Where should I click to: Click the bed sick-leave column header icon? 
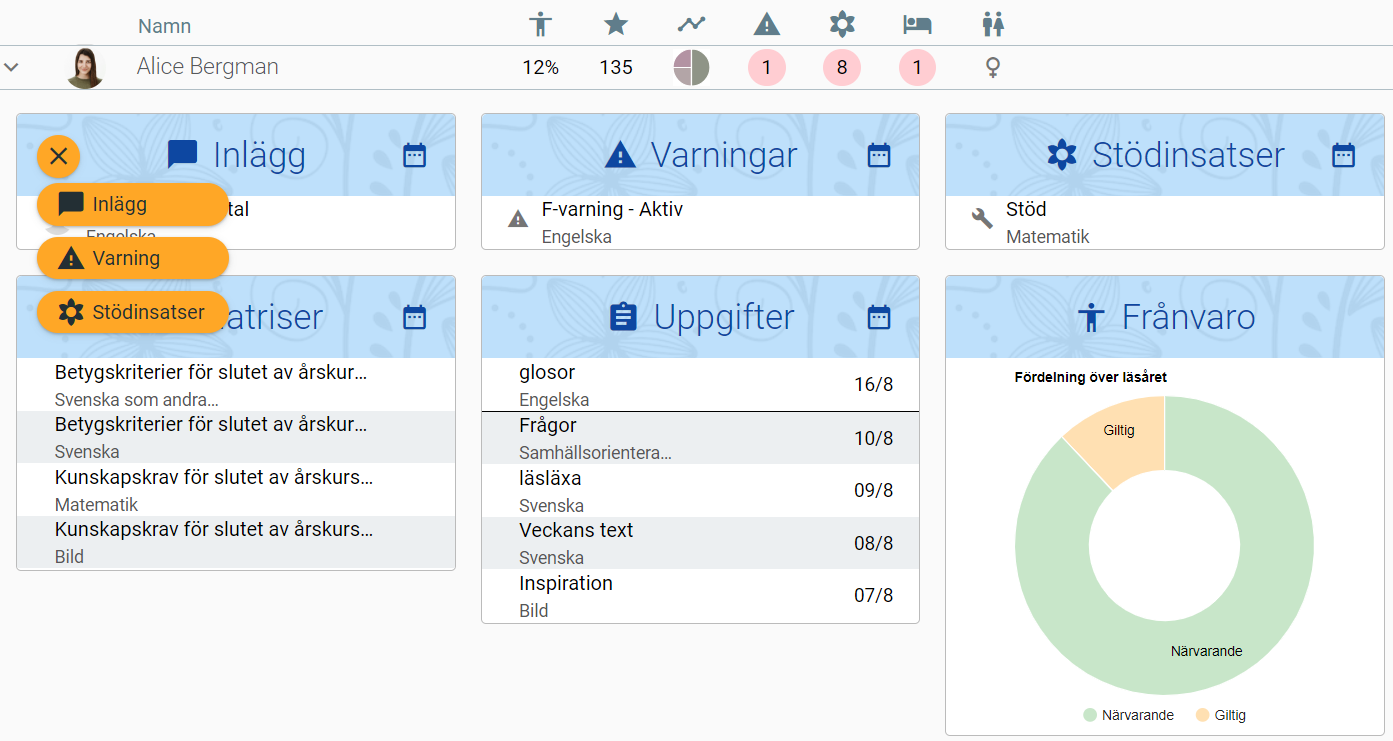[917, 24]
